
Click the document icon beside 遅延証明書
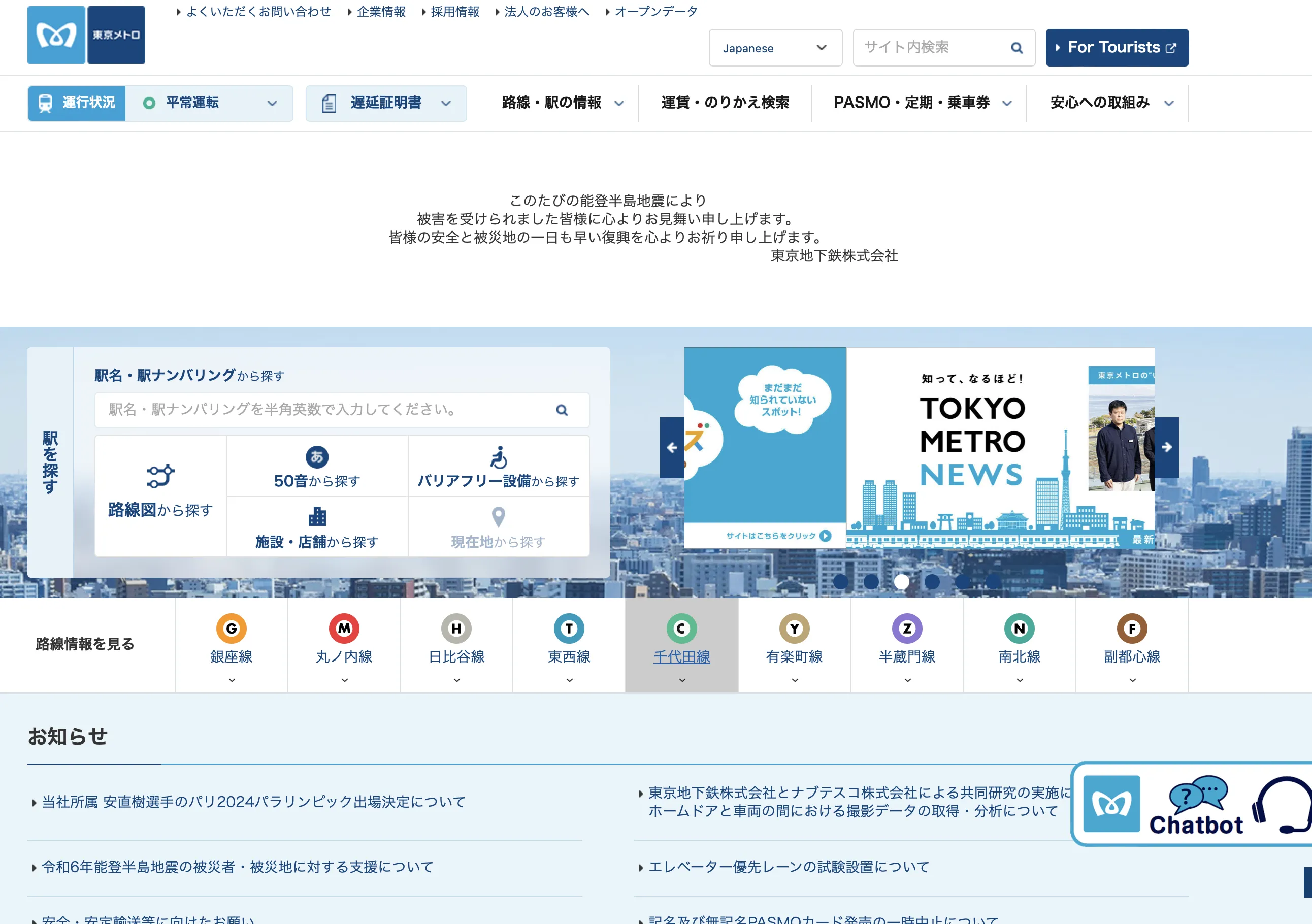[329, 104]
